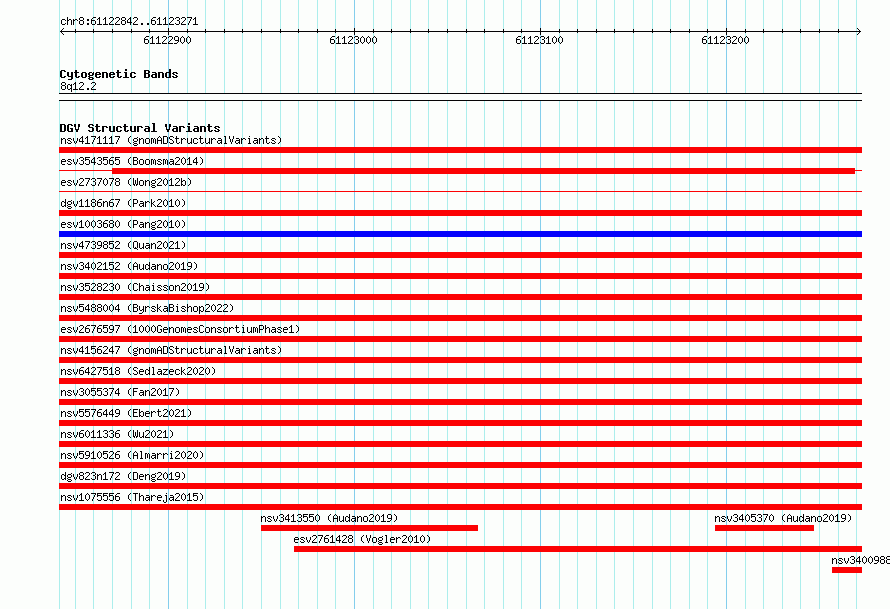
Task: Click the nsv5576449 Ebert2021 label
Action: point(126,413)
